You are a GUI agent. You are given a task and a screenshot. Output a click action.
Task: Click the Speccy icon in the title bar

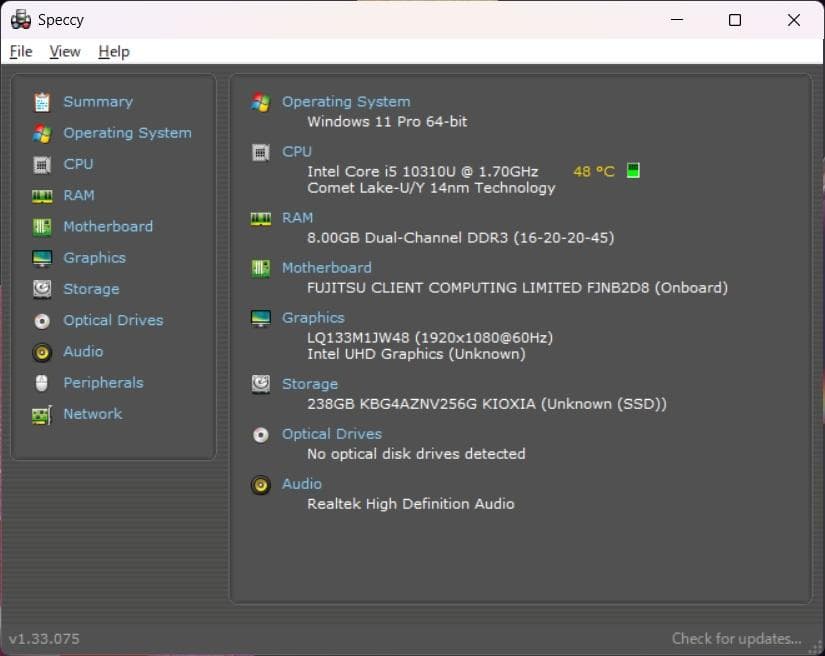pos(19,19)
